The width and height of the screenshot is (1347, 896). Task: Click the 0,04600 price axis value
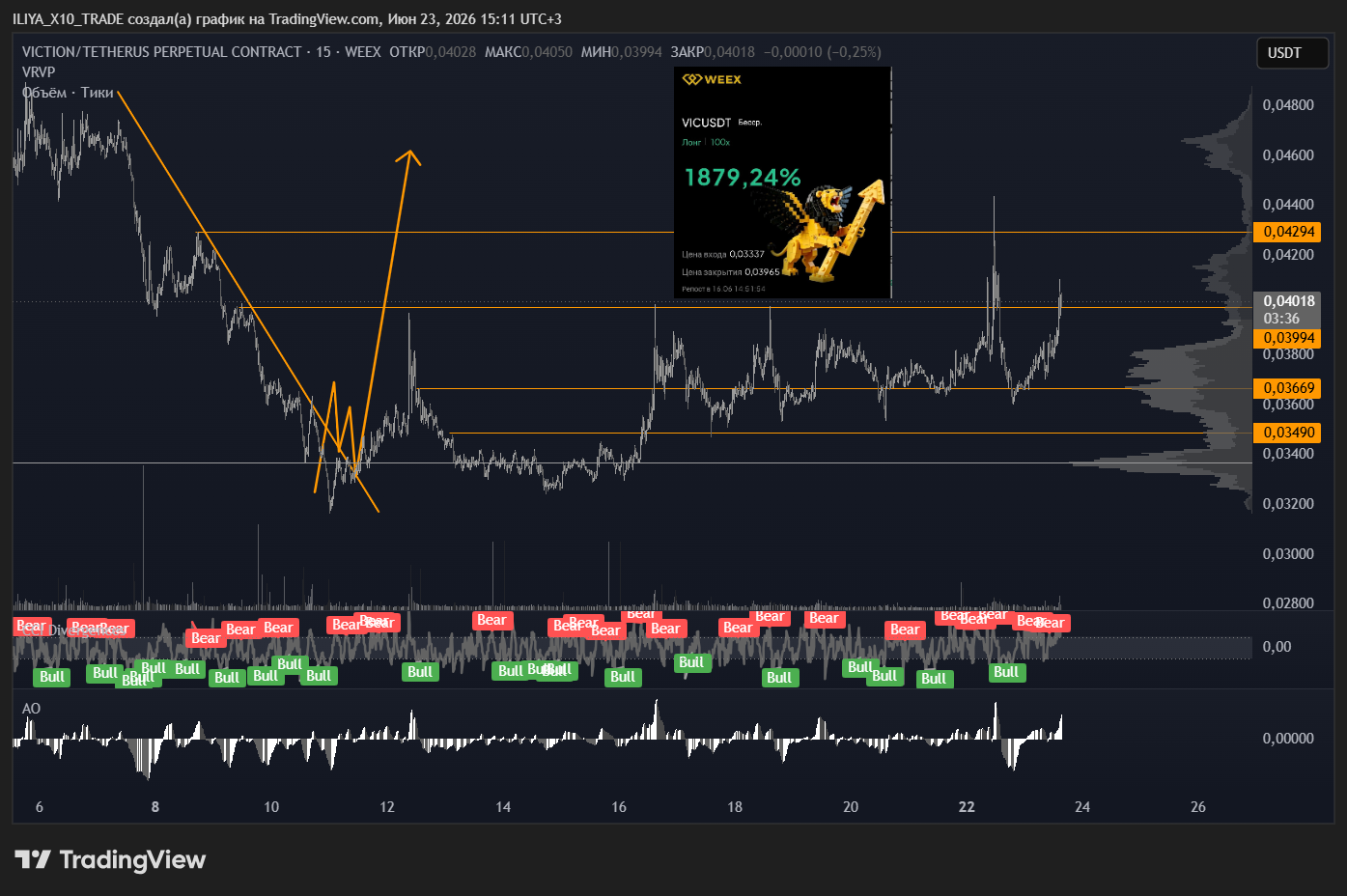[x=1288, y=155]
